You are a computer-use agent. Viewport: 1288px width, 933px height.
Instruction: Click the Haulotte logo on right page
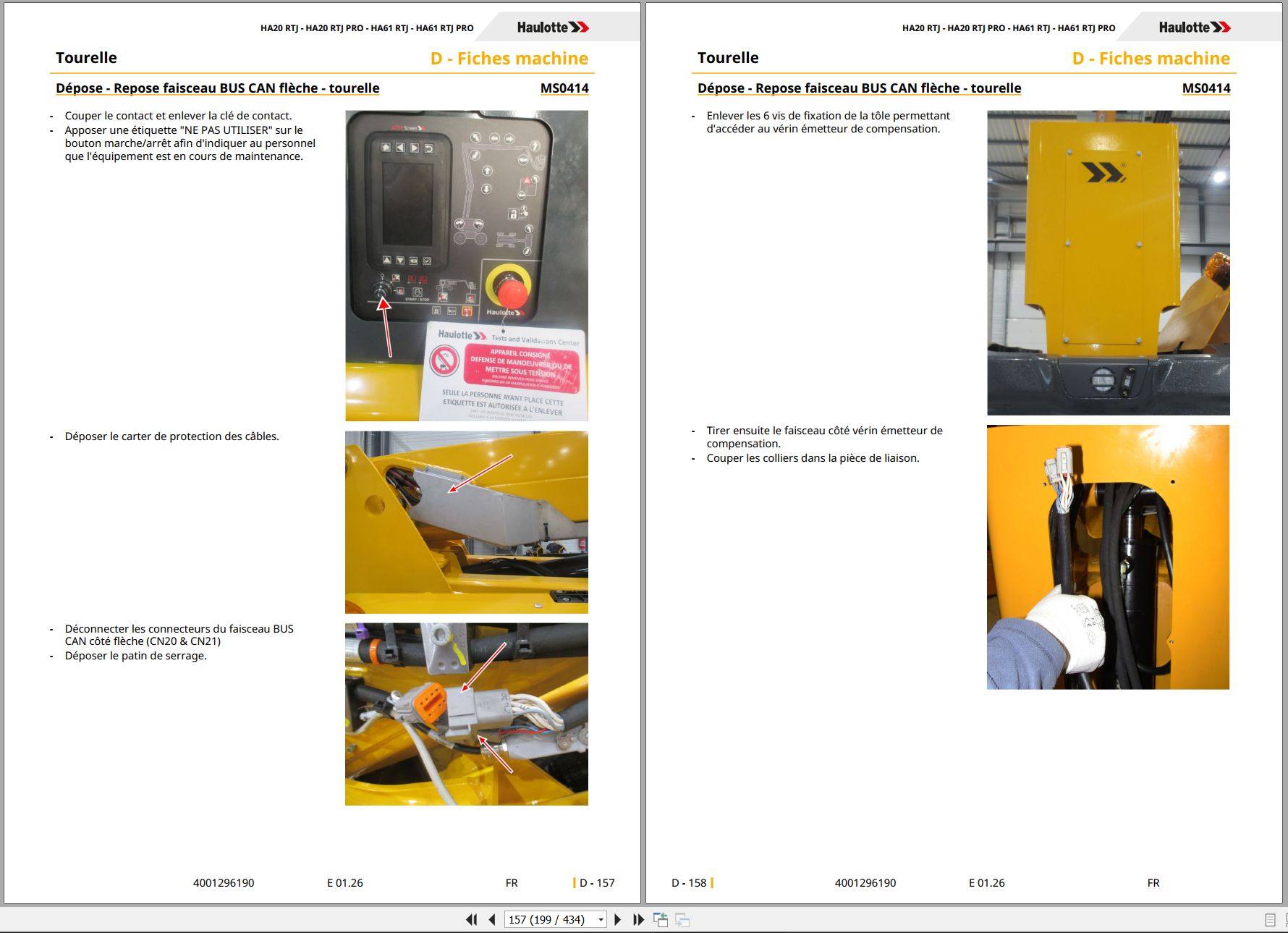[x=1195, y=28]
